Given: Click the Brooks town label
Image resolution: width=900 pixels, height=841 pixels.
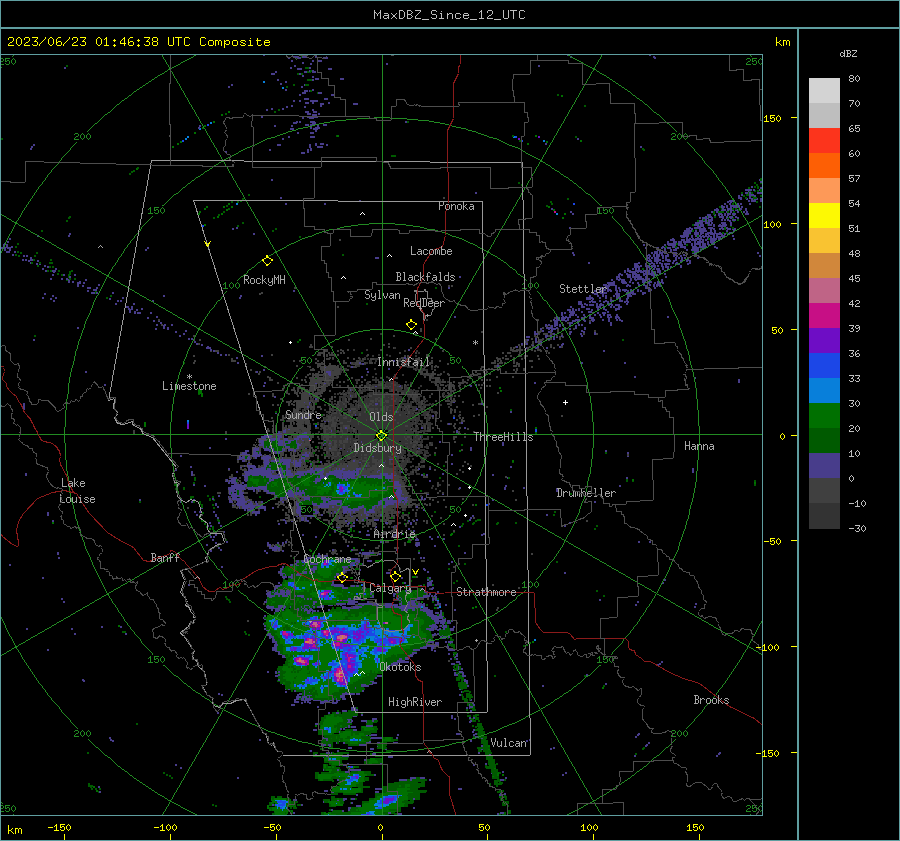Looking at the screenshot, I should click(711, 700).
